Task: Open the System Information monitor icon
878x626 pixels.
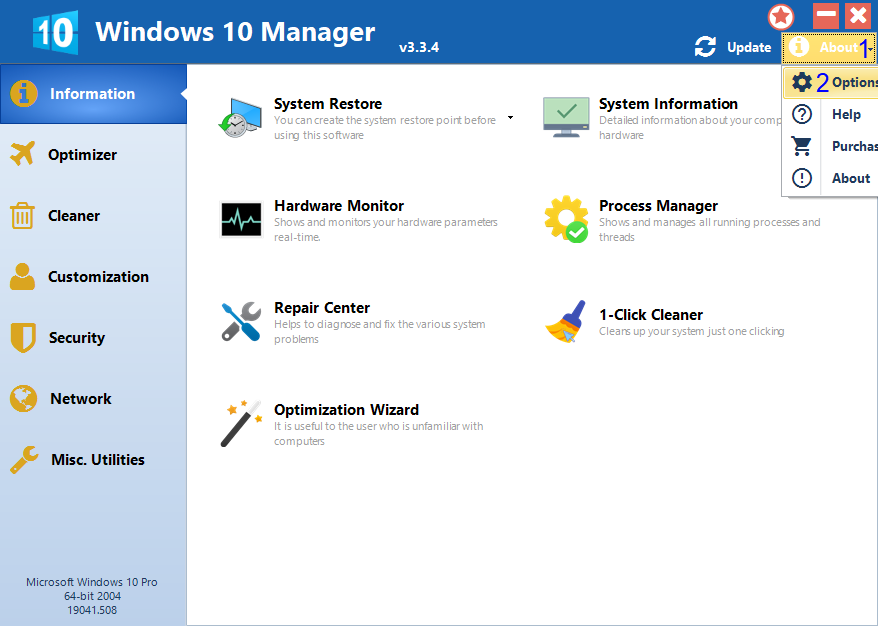Action: (566, 117)
